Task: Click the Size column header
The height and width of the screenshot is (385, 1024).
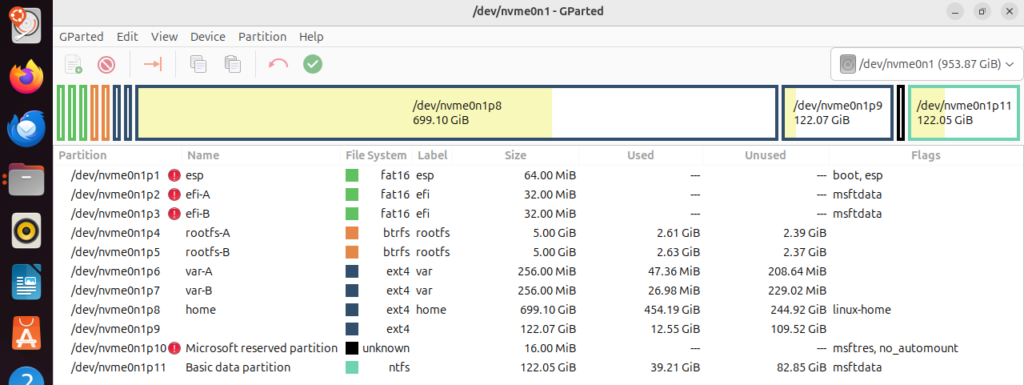Action: pyautogui.click(x=515, y=156)
